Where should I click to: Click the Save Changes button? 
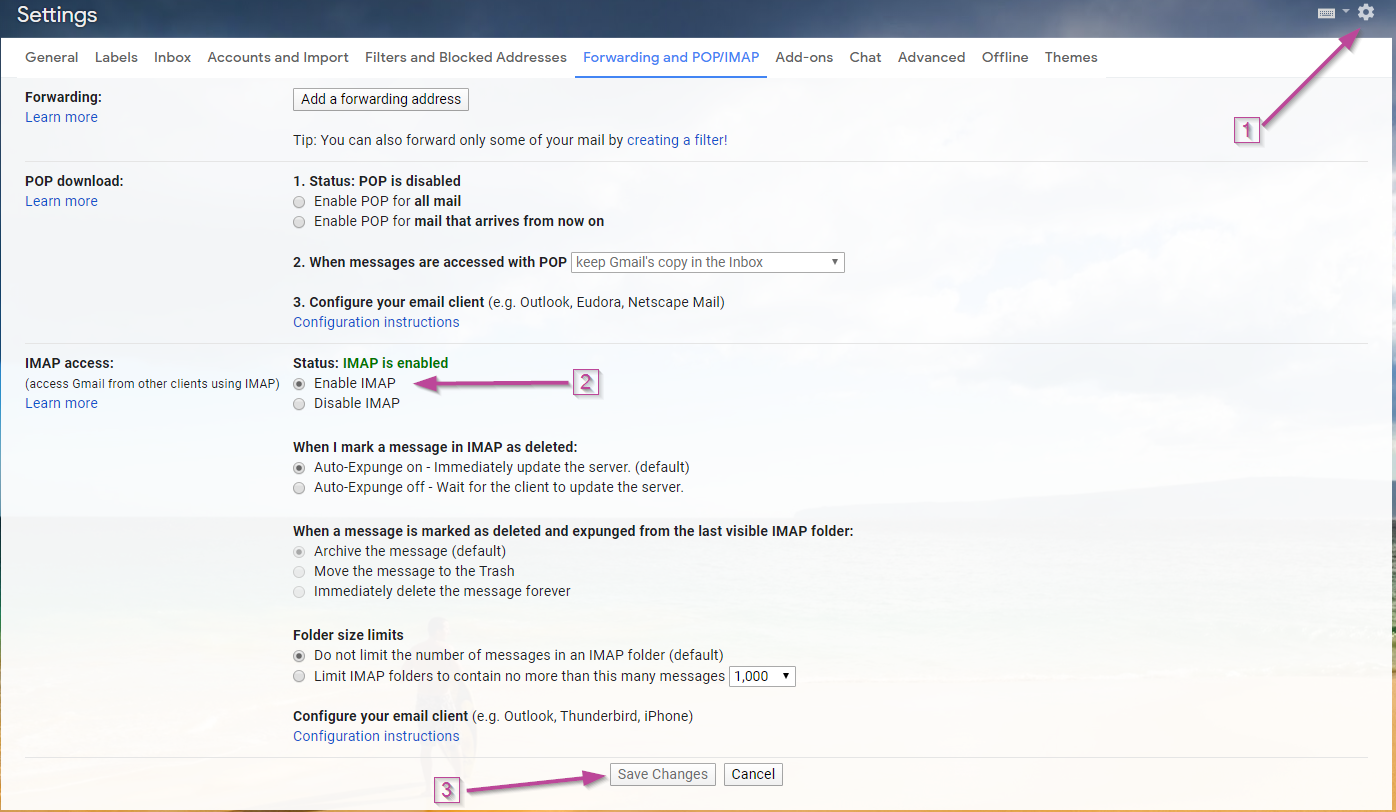coord(662,774)
